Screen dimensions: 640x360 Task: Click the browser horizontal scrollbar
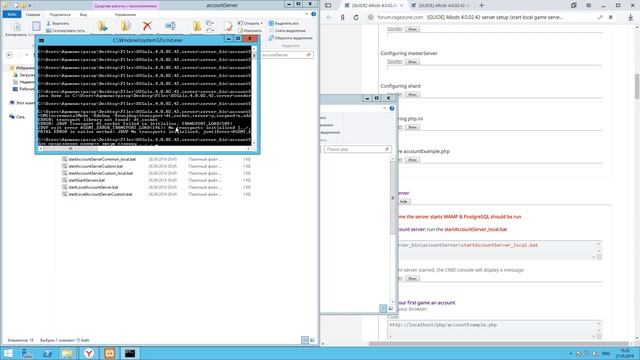(498, 344)
